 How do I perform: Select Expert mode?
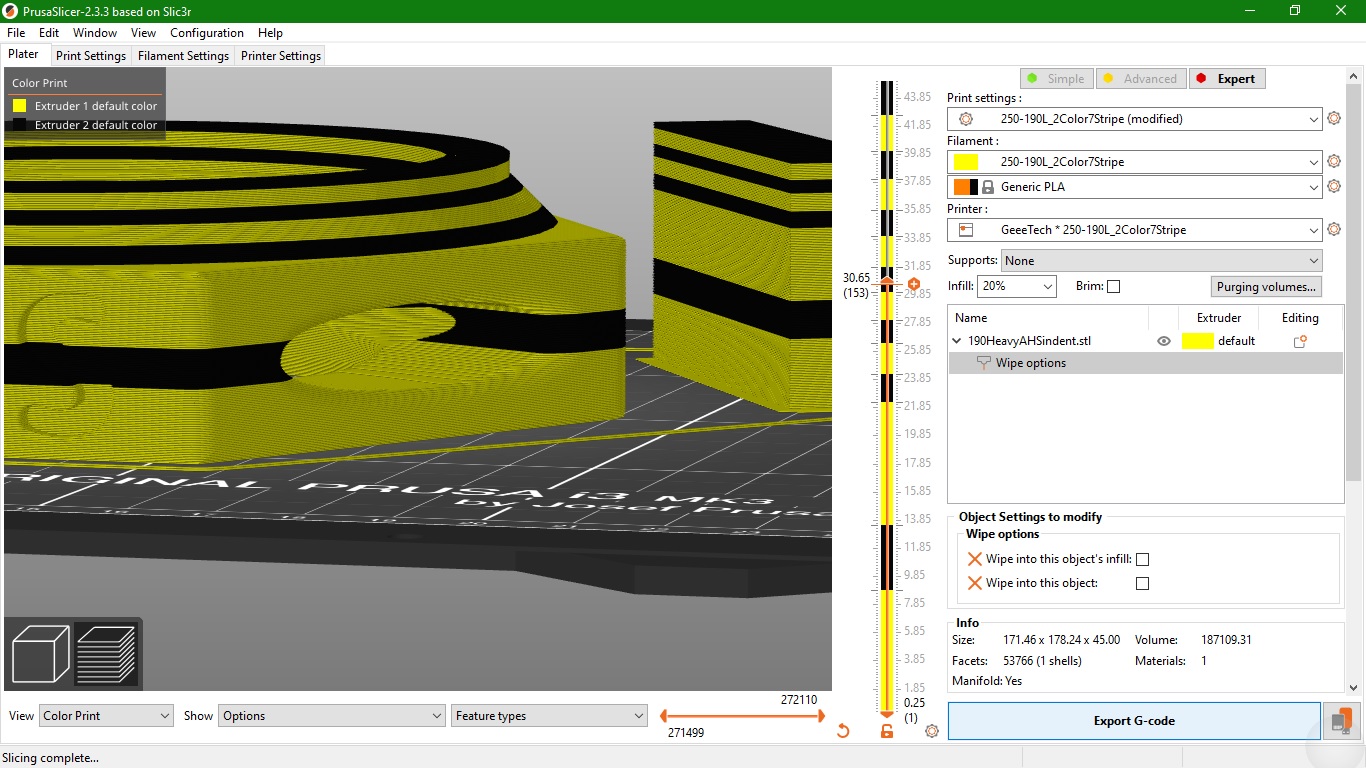1227,79
